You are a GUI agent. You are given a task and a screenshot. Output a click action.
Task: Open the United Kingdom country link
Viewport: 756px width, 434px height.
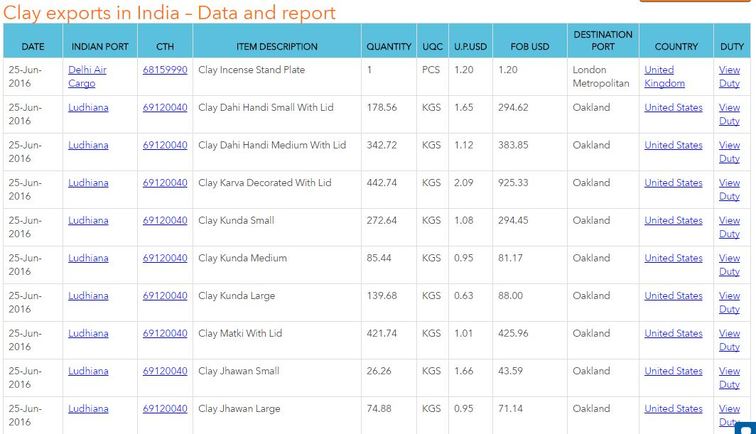pos(664,77)
